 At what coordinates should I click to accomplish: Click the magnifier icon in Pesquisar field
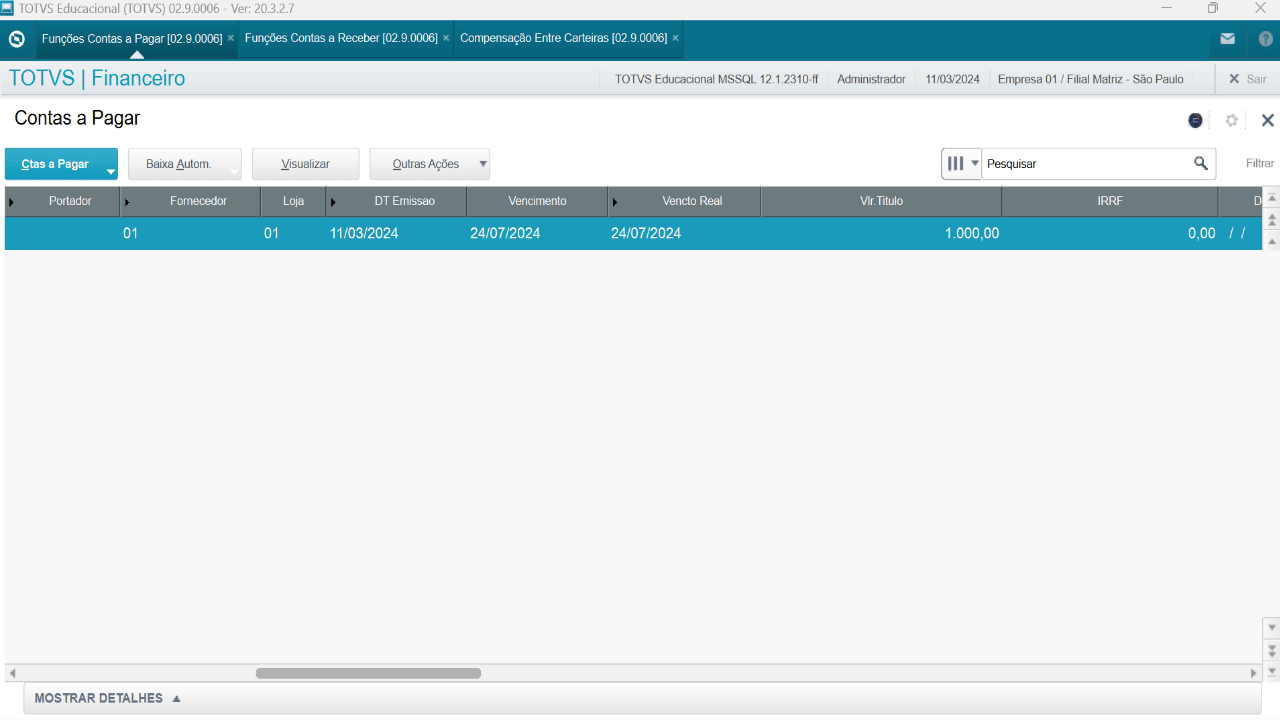pos(1201,163)
